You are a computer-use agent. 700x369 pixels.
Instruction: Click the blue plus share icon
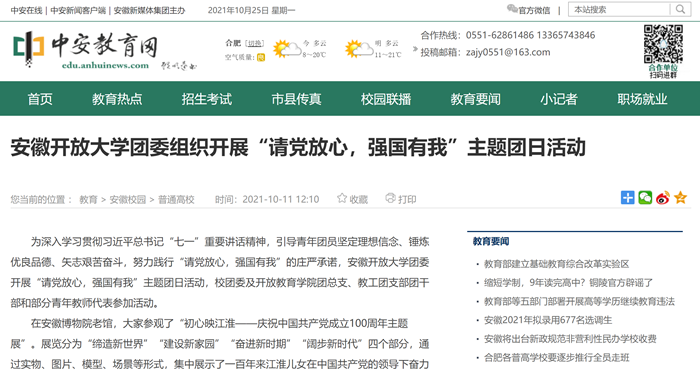[x=627, y=198]
